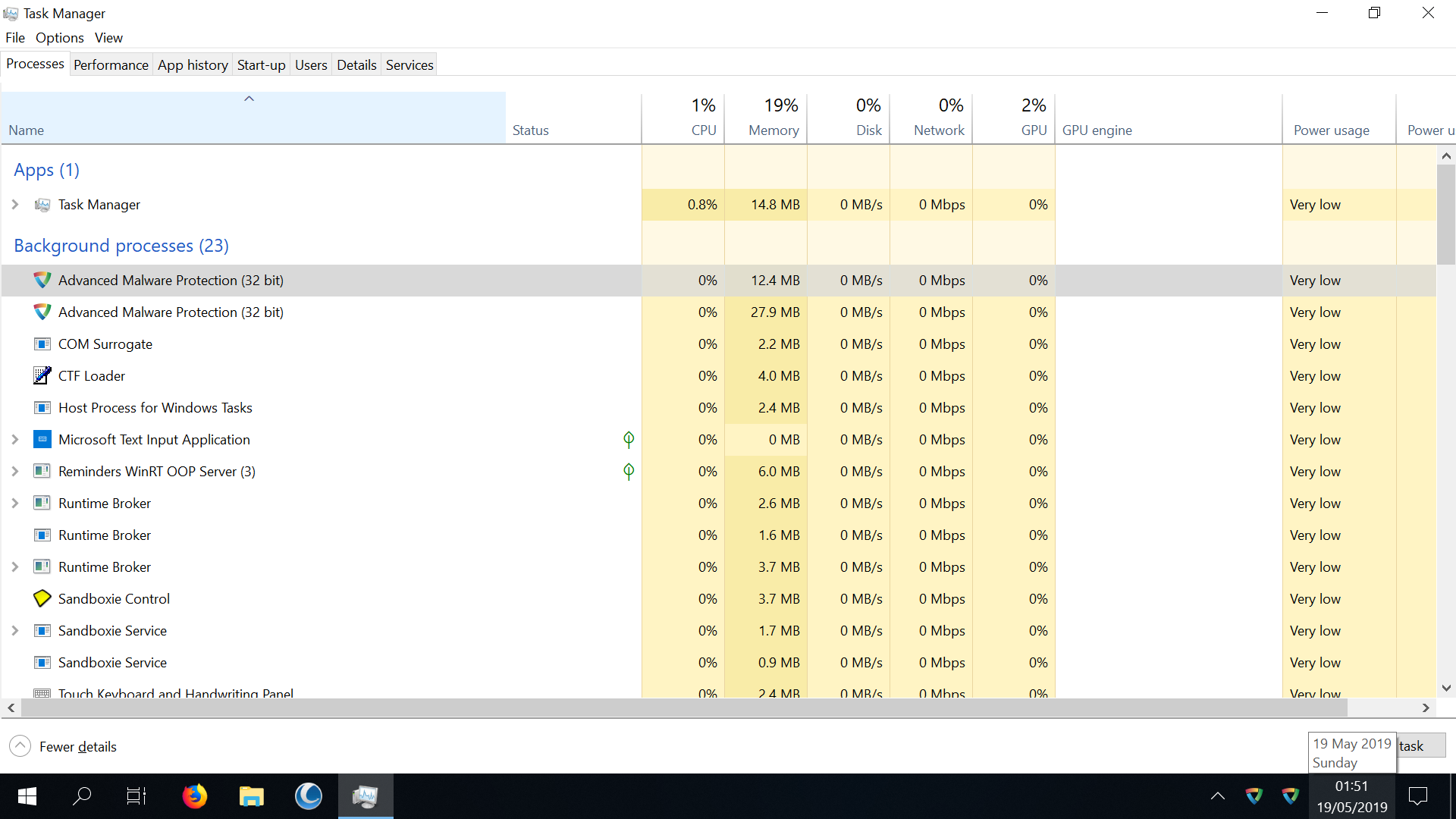
Task: Click the COM Surrogate process icon
Action: pyautogui.click(x=42, y=344)
